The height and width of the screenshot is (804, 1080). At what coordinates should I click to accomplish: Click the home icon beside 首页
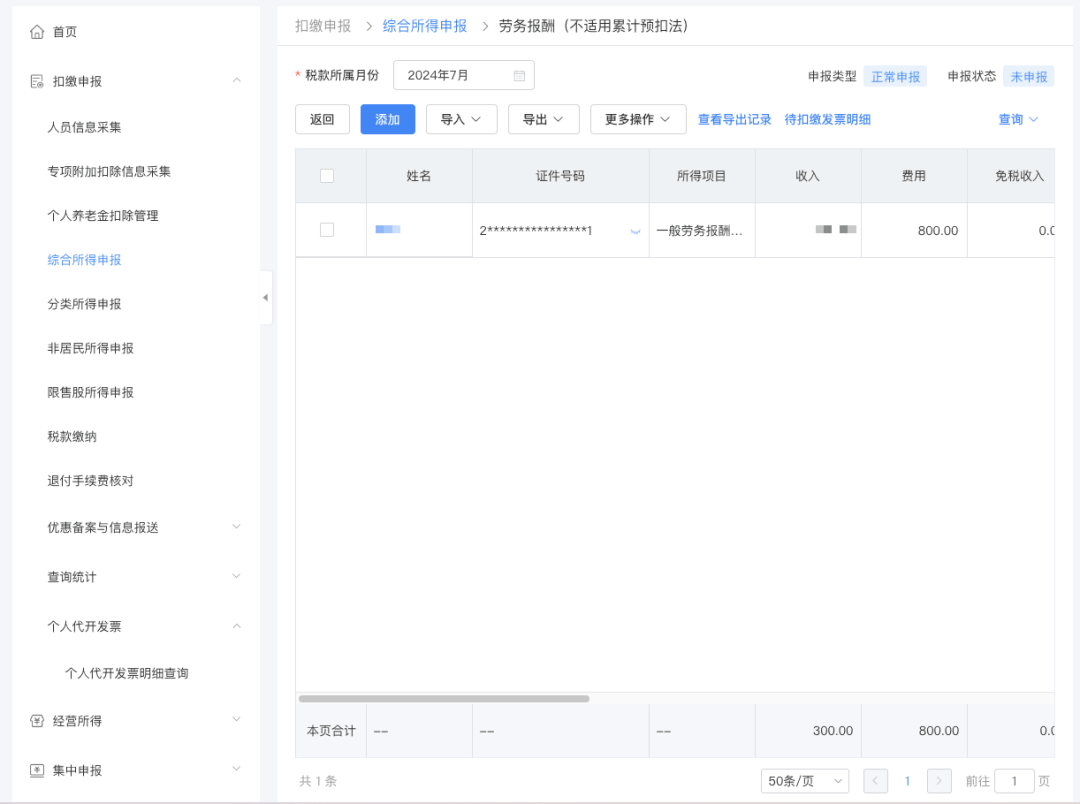(37, 32)
